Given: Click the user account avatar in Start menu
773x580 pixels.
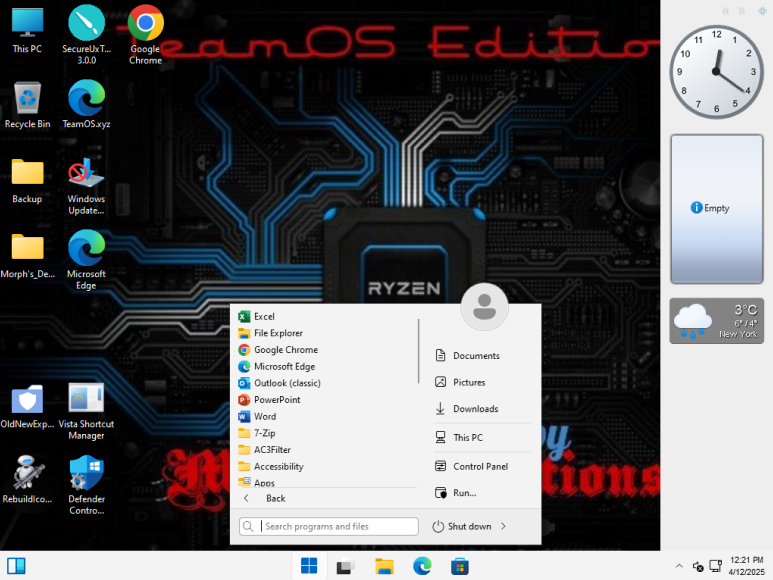Looking at the screenshot, I should pyautogui.click(x=484, y=307).
